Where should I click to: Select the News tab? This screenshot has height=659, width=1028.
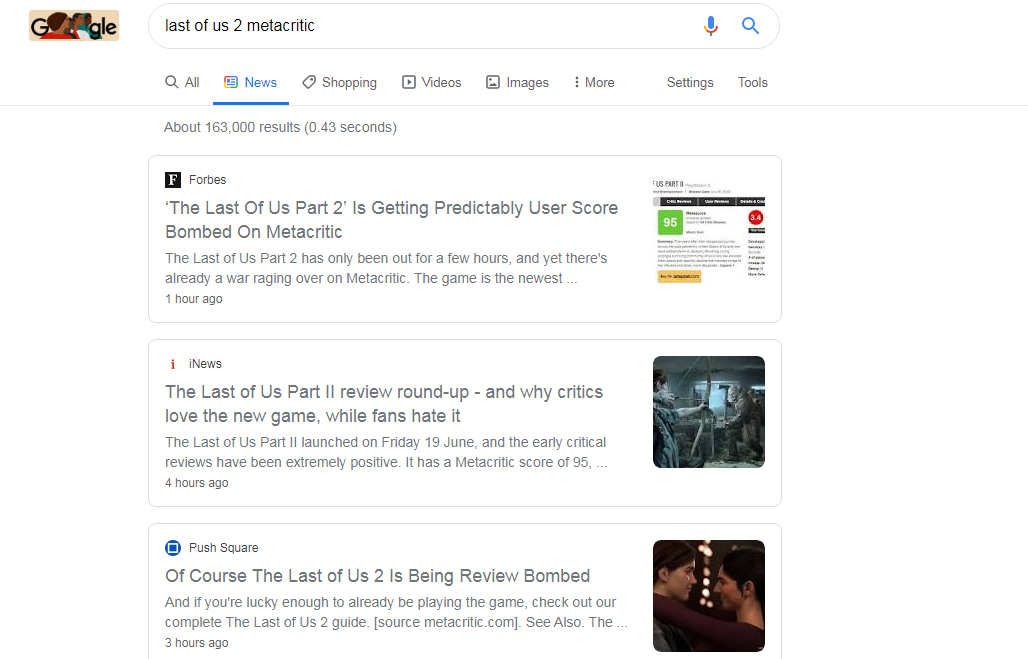click(x=250, y=83)
